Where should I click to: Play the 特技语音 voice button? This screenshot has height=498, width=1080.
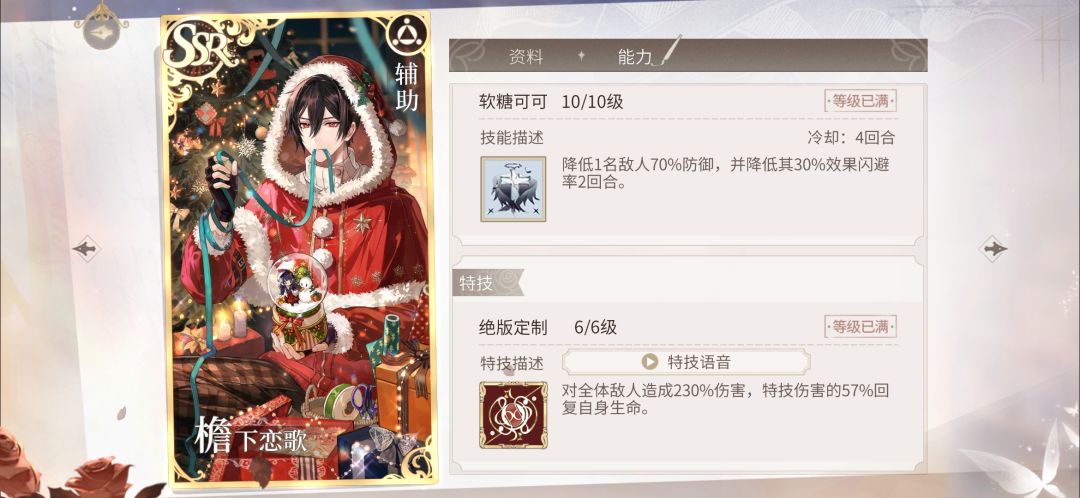point(686,362)
